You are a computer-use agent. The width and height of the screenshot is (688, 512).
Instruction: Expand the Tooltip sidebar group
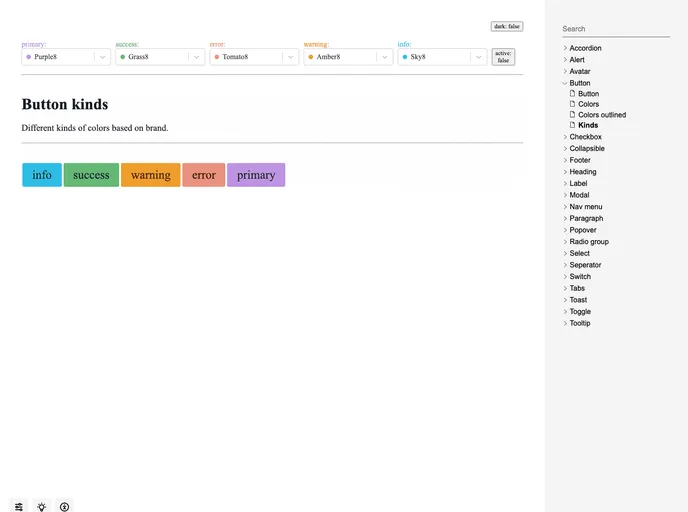[579, 323]
